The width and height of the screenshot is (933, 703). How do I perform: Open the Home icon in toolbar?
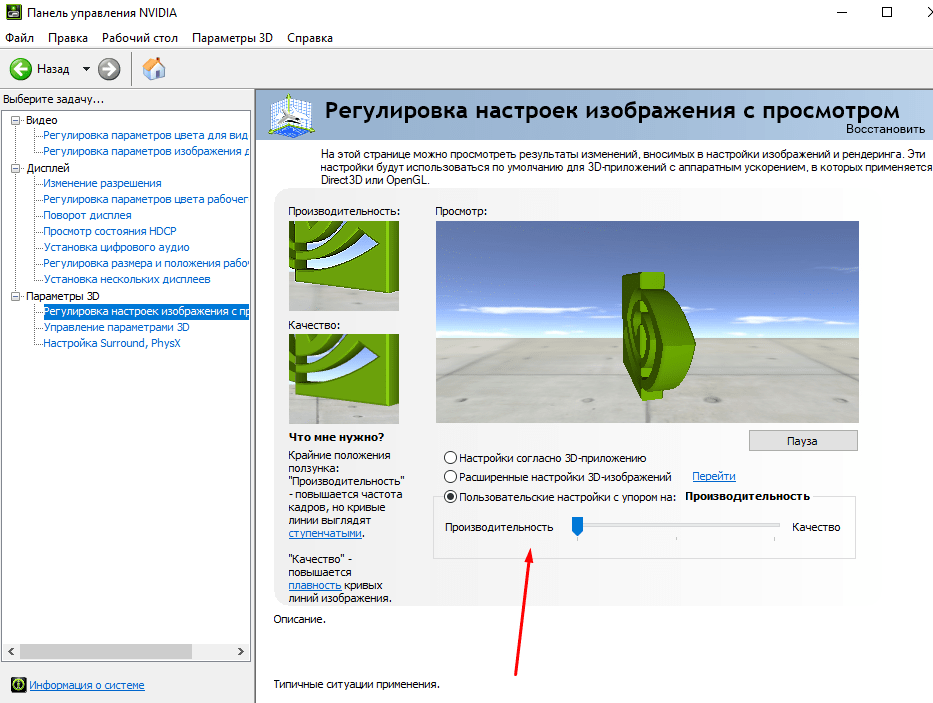154,69
